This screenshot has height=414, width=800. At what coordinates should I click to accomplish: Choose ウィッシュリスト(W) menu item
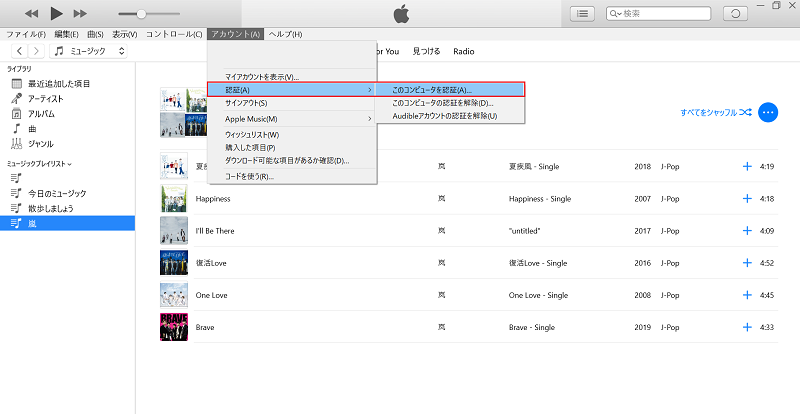292,135
